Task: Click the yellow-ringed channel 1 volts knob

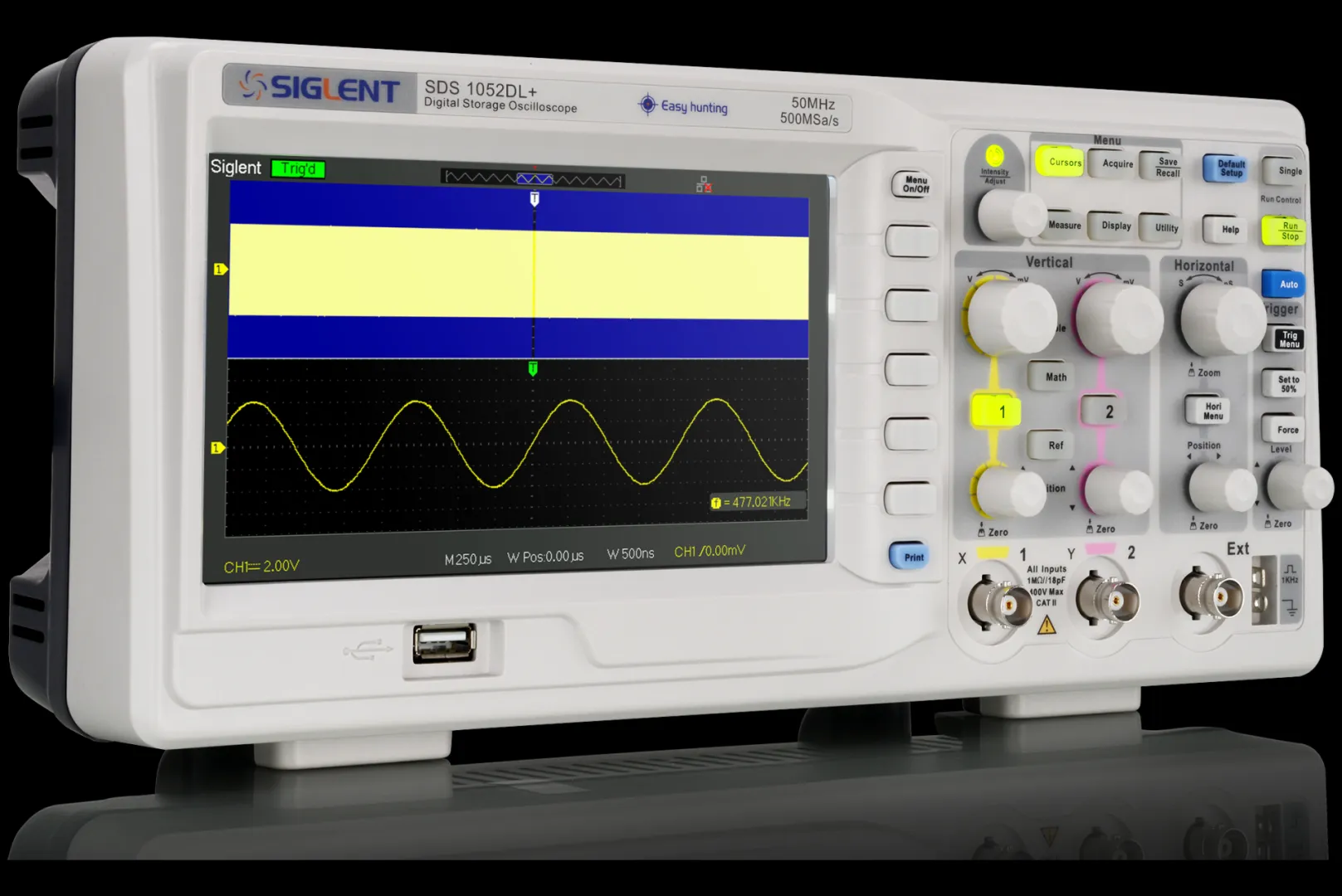Action: pos(1009,316)
